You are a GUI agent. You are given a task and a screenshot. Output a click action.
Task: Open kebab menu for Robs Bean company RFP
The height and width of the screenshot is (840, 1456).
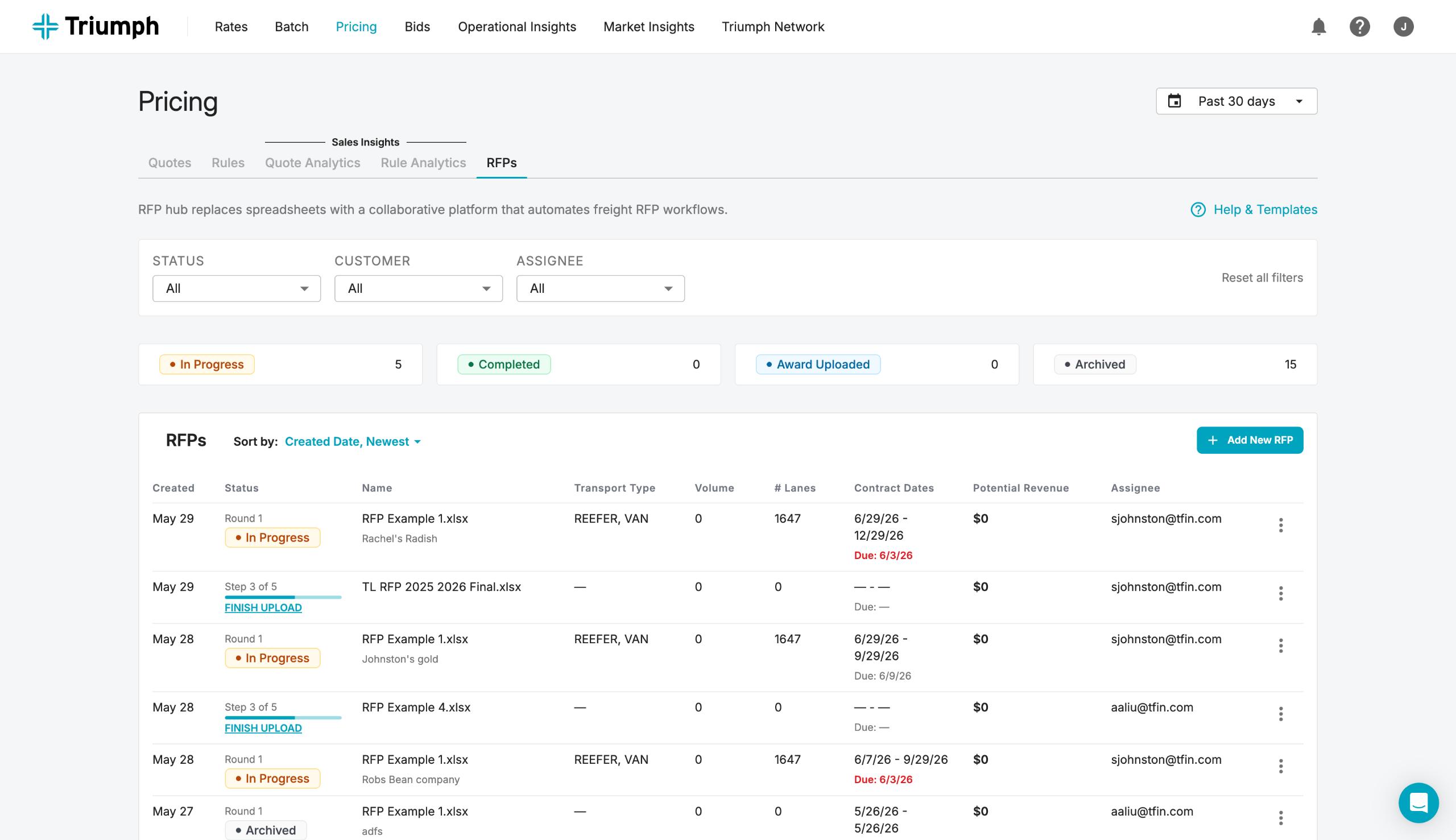click(1281, 766)
